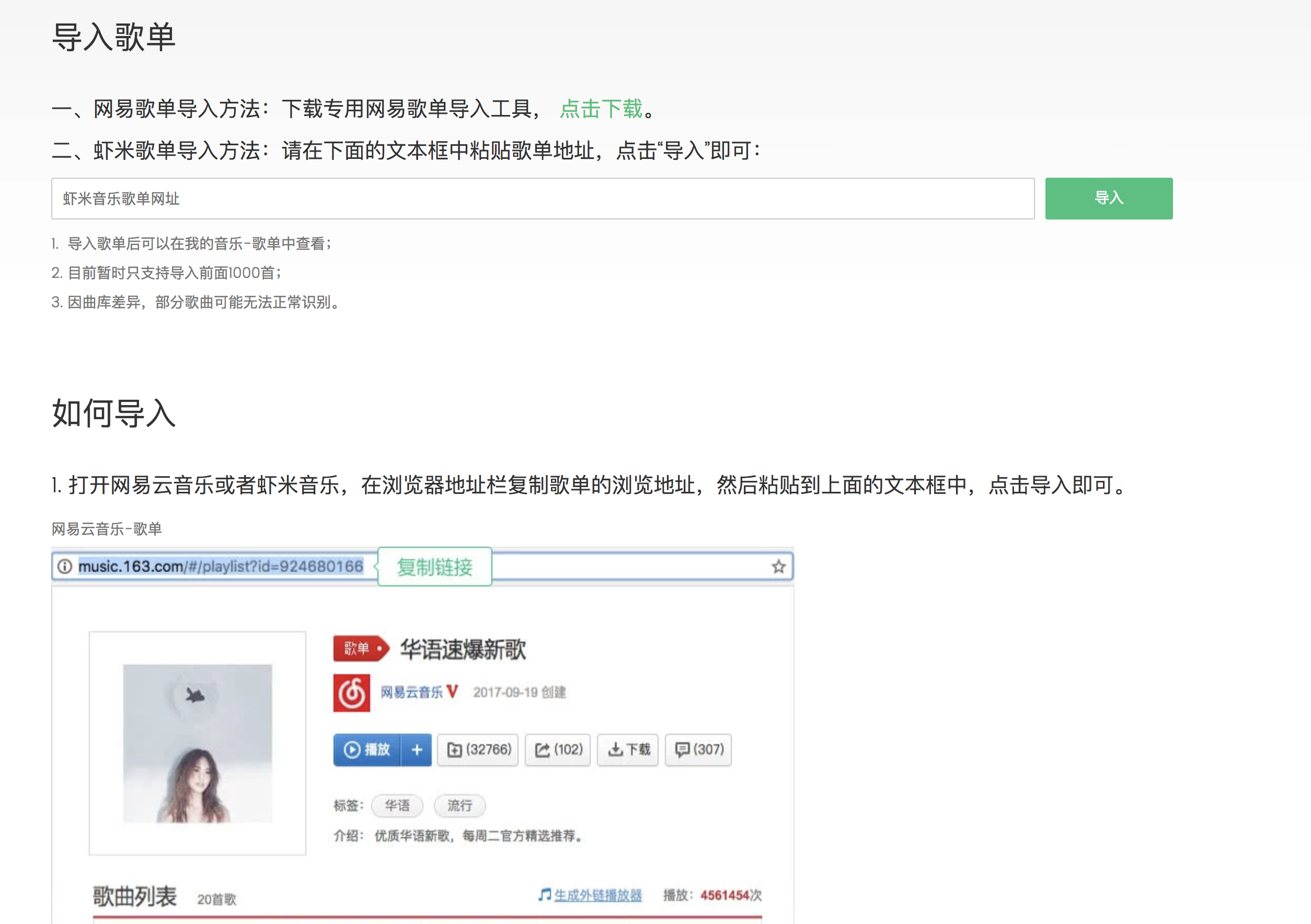Click the share button showing 102
Viewport: 1311px width, 924px height.
point(558,749)
